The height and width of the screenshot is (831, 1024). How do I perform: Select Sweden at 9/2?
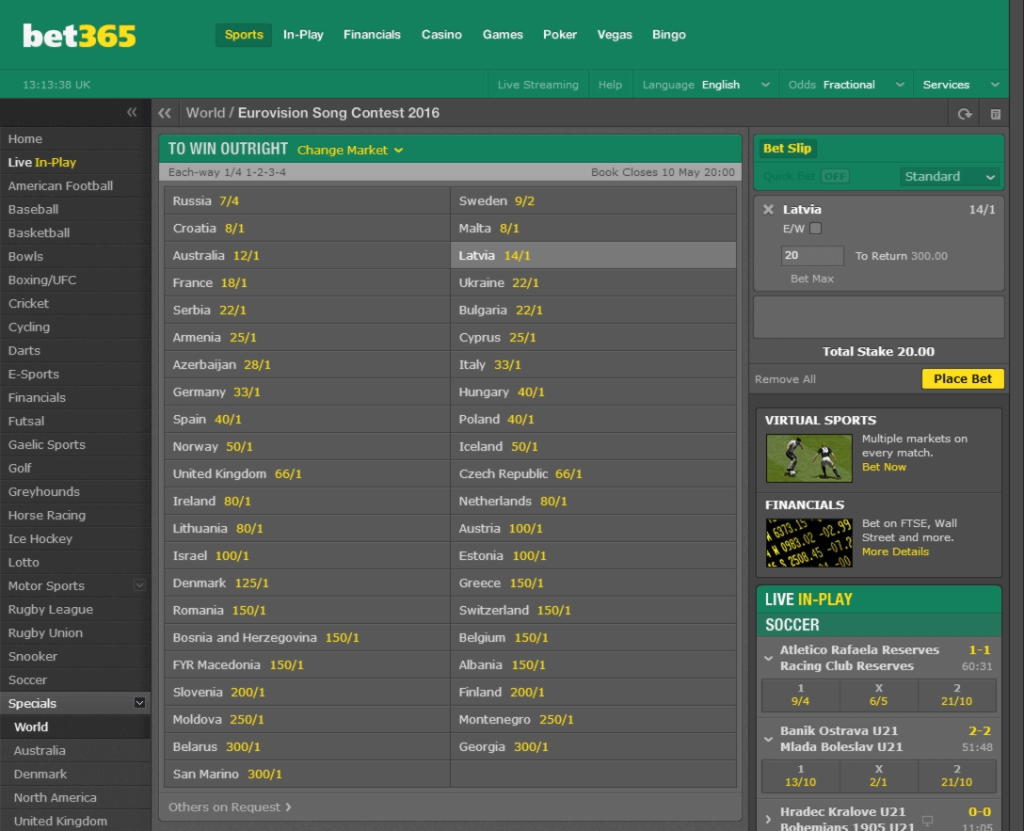point(593,201)
